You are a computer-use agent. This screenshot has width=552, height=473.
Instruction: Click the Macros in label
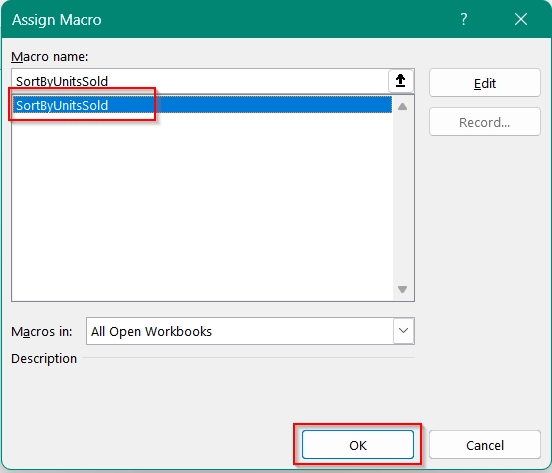pyautogui.click(x=42, y=332)
